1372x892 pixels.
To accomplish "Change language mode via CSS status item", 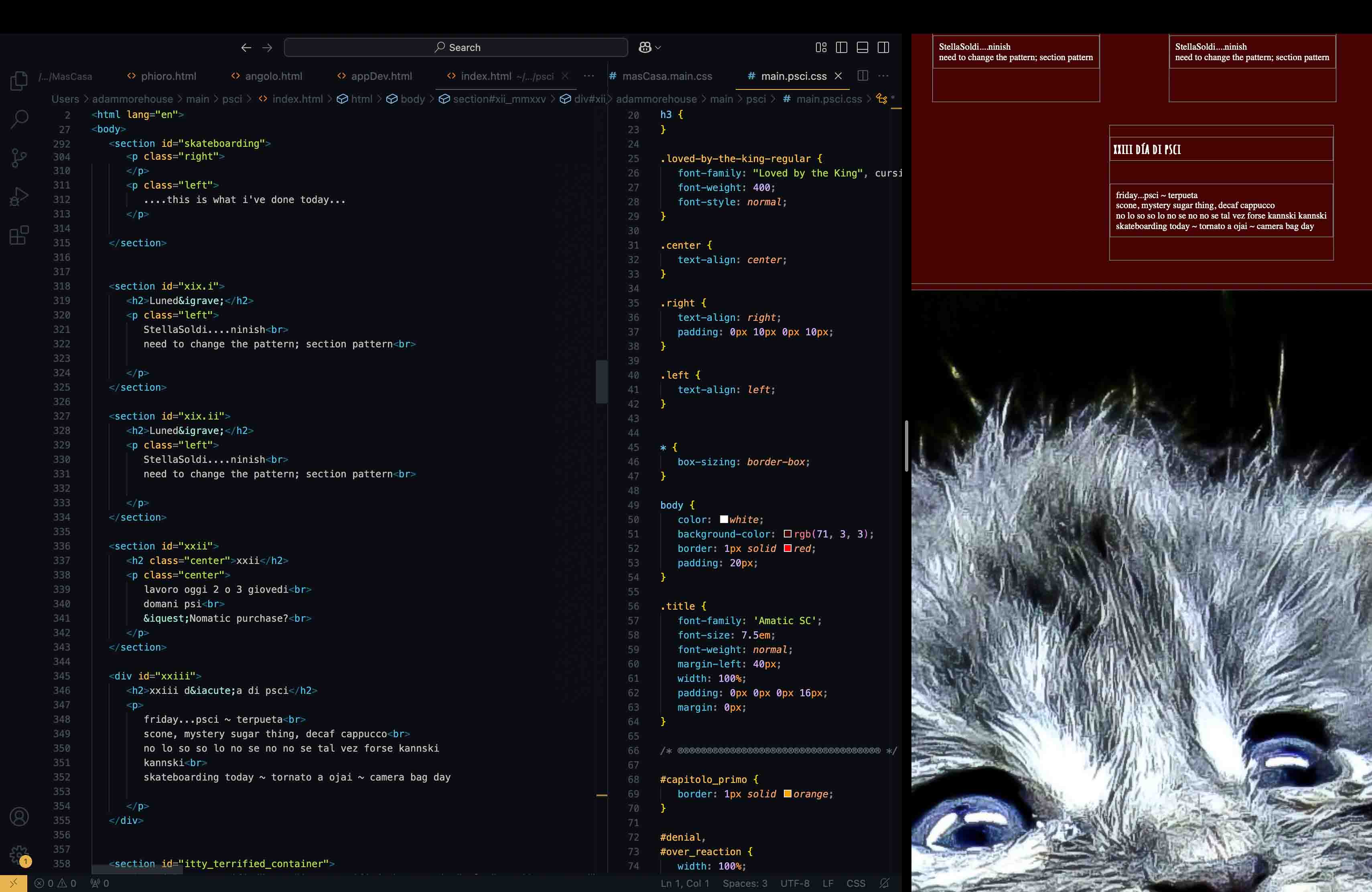I will 856,883.
